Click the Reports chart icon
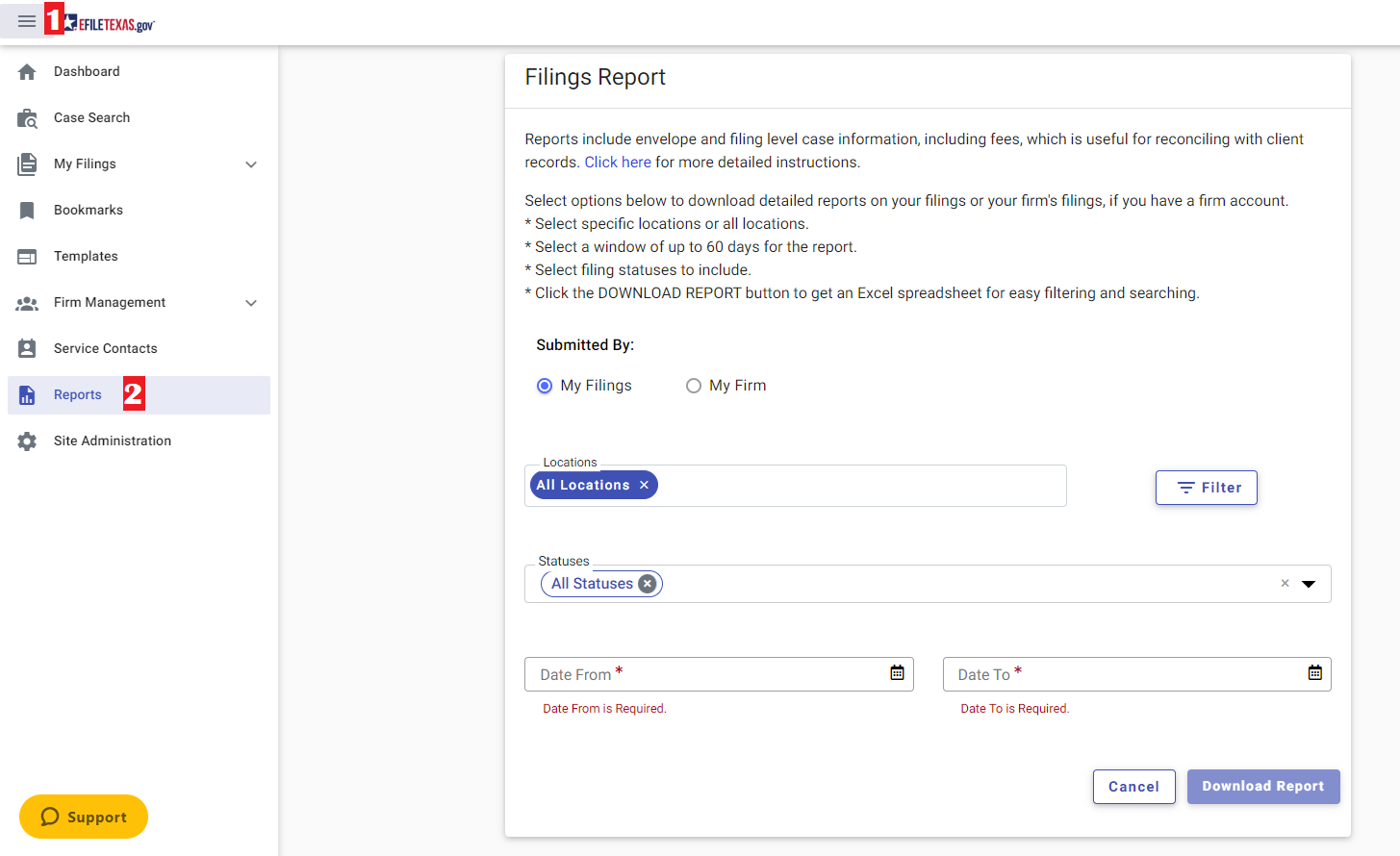1400x856 pixels. [27, 395]
